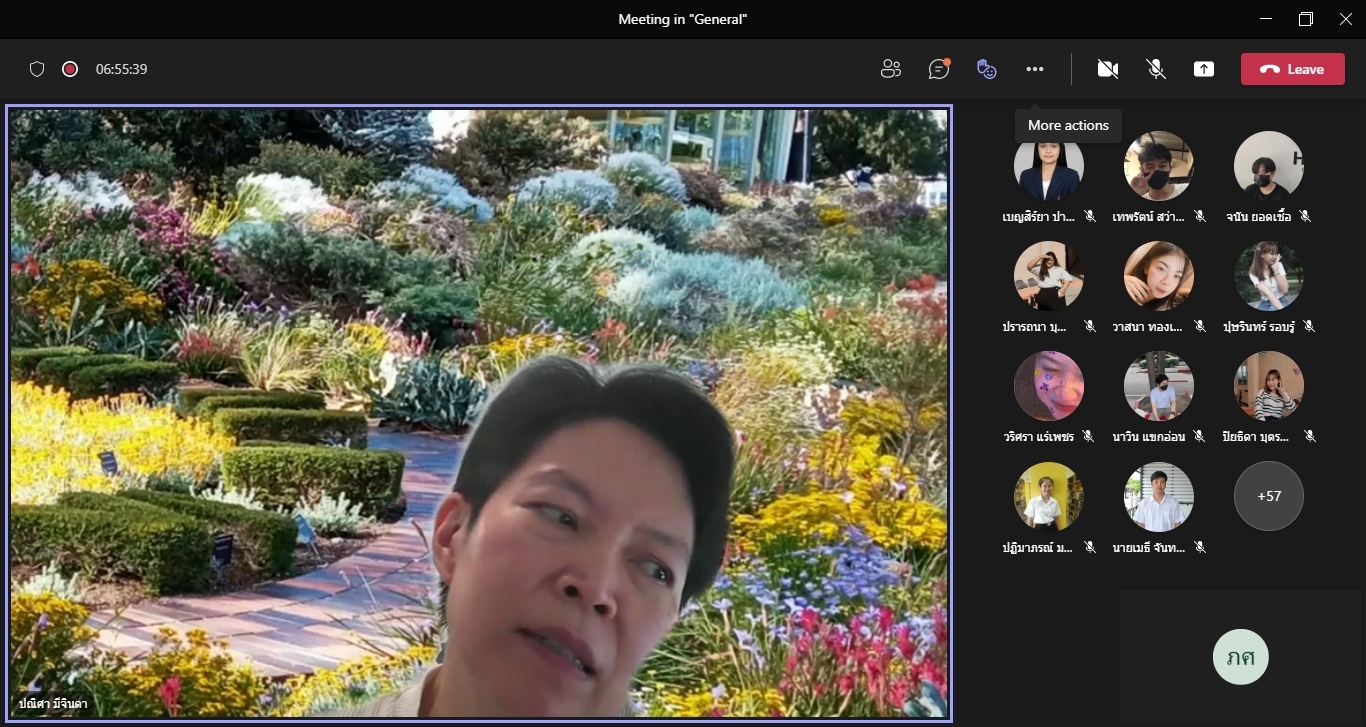Select avatar of นายเมธี จันท...

pos(1159,496)
